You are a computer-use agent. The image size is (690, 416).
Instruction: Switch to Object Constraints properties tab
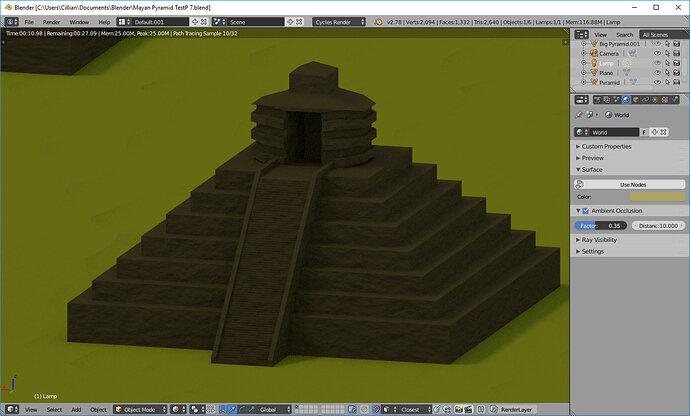646,100
